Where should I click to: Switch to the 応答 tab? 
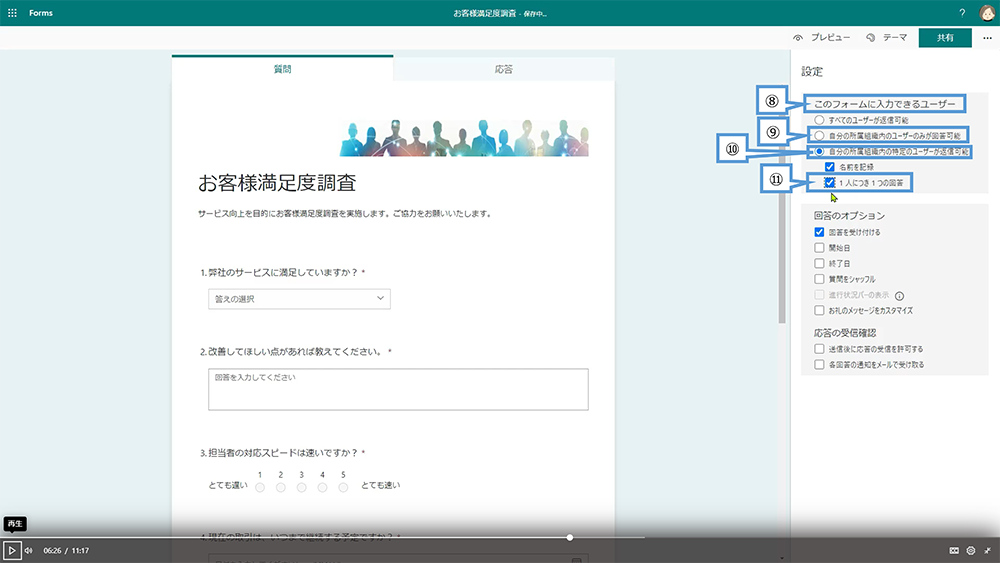[x=504, y=69]
